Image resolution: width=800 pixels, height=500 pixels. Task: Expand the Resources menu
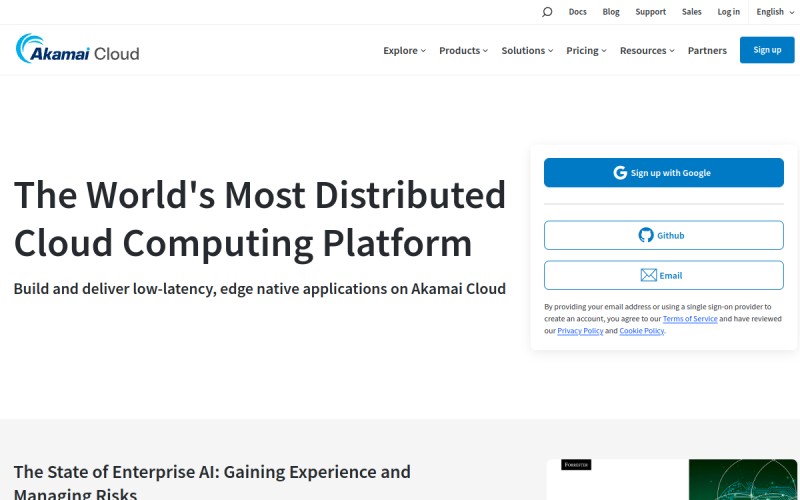click(647, 51)
